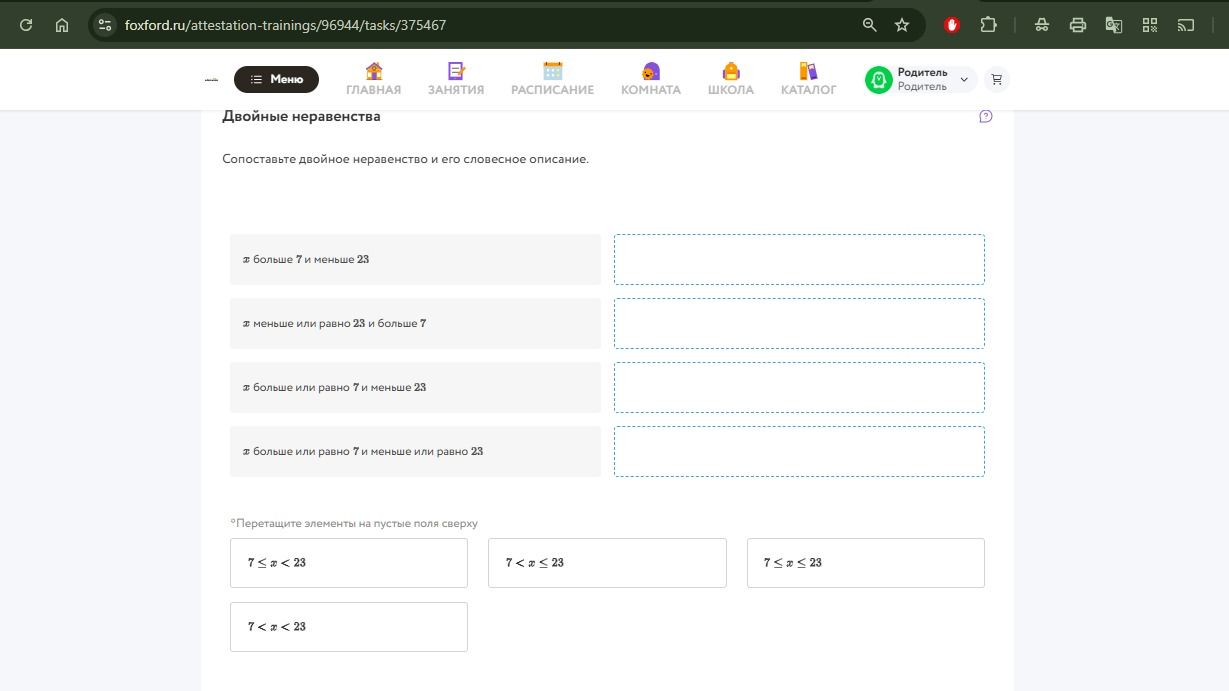Open the Меню button
1229x691 pixels.
pyautogui.click(x=276, y=79)
